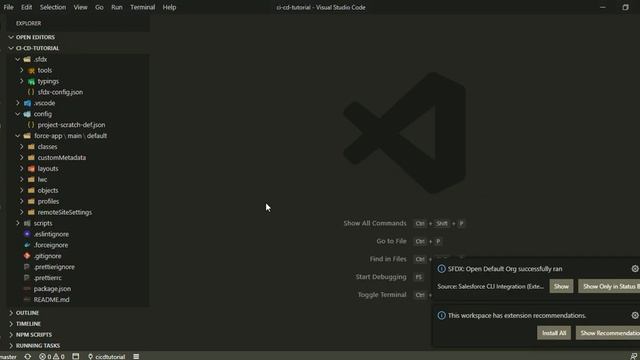Image resolution: width=640 pixels, height=360 pixels.
Task: Click the .eslintignore file icon
Action: (27, 234)
